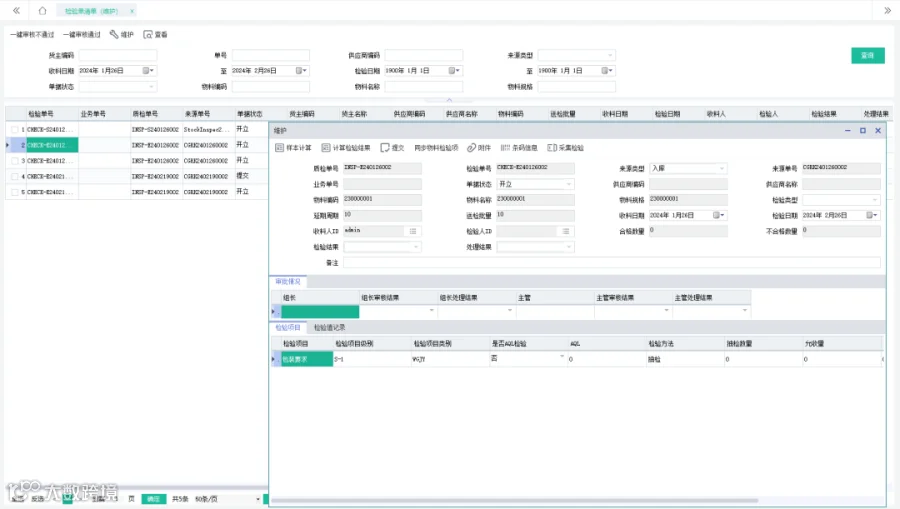Select the 审批情况 tab
Image resolution: width=900 pixels, height=509 pixels.
[288, 282]
